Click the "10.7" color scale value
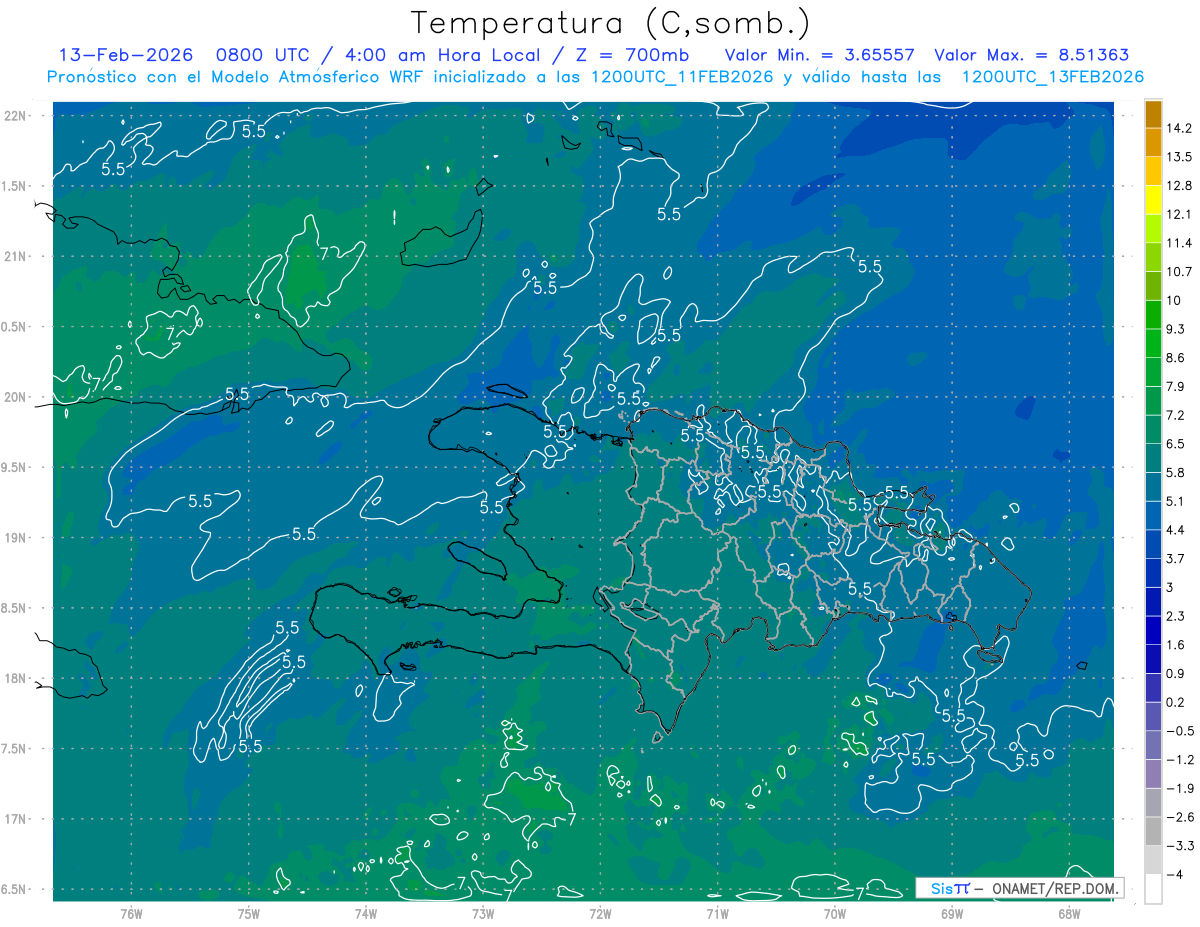Screen dimensions: 1200x927 (1180, 272)
